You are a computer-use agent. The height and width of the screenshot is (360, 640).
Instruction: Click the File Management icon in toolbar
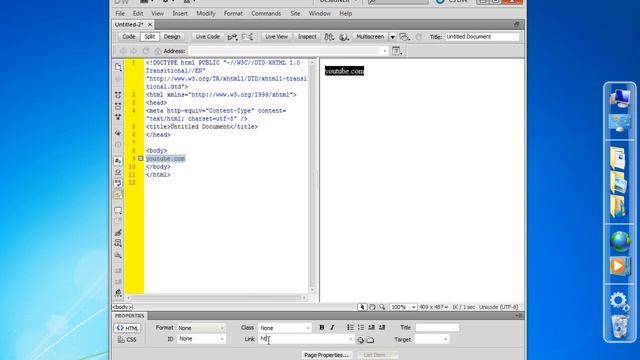tap(329, 37)
